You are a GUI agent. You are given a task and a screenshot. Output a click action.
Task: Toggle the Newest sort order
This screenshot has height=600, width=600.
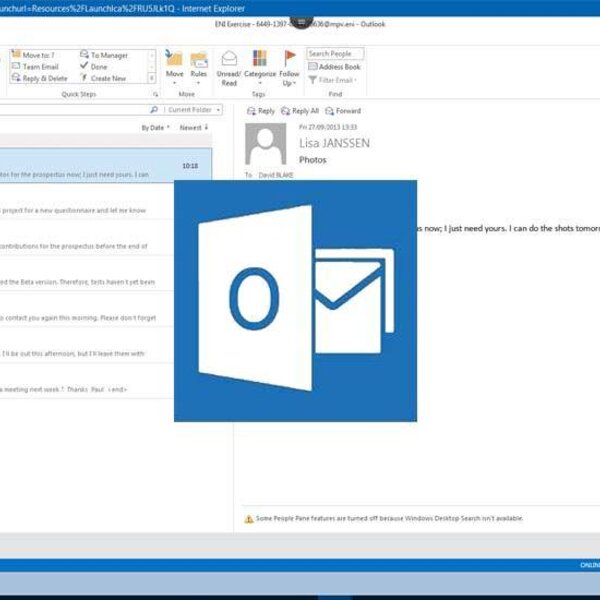click(194, 127)
